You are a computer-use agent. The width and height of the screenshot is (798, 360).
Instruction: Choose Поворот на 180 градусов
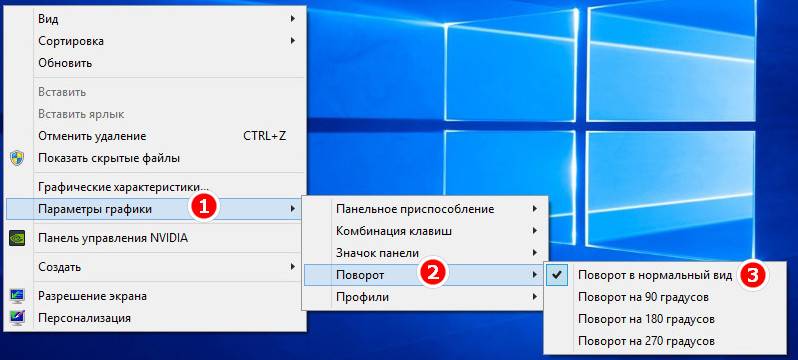(665, 319)
